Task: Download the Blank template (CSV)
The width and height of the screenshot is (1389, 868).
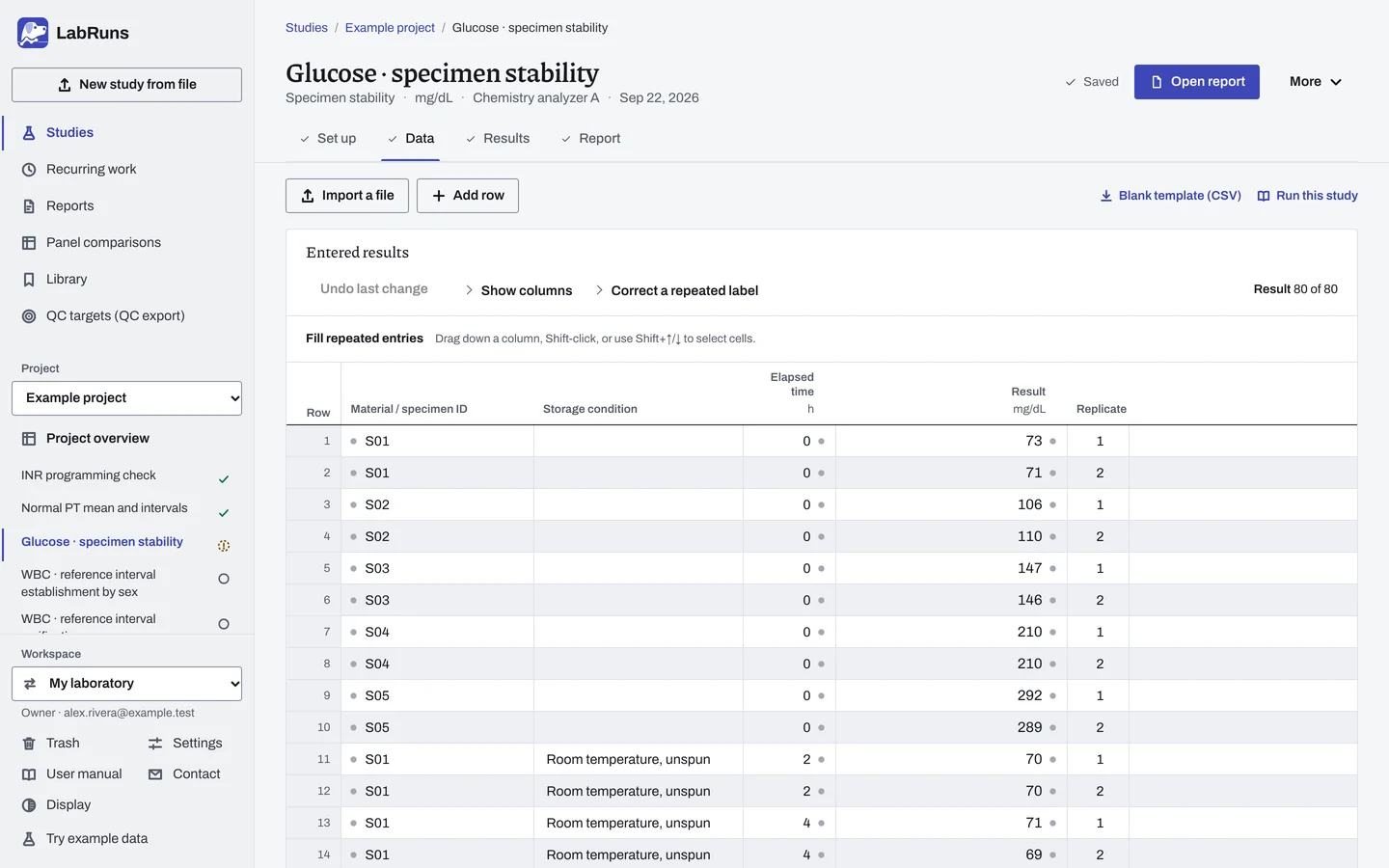Action: 1171,196
